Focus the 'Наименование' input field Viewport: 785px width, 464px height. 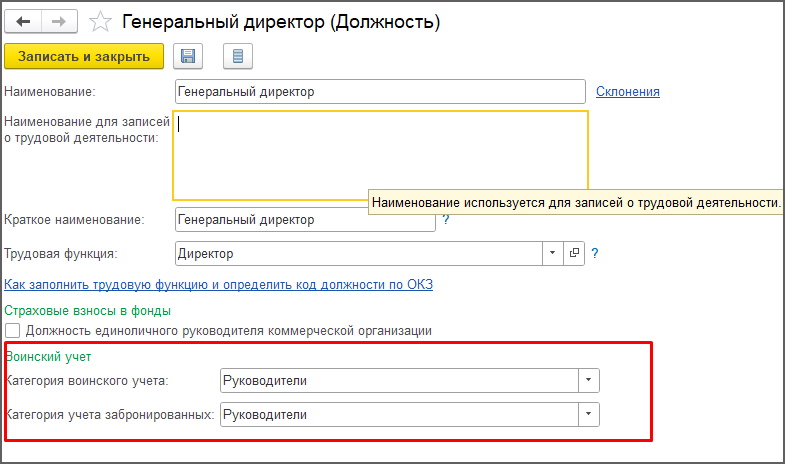pyautogui.click(x=380, y=92)
